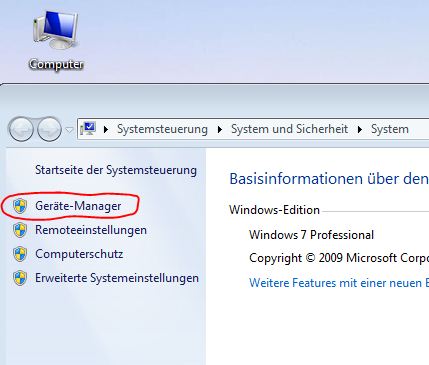Screen dimensions: 429x365
Task: Expand the arrow before System breadcrumb
Action: pos(359,129)
